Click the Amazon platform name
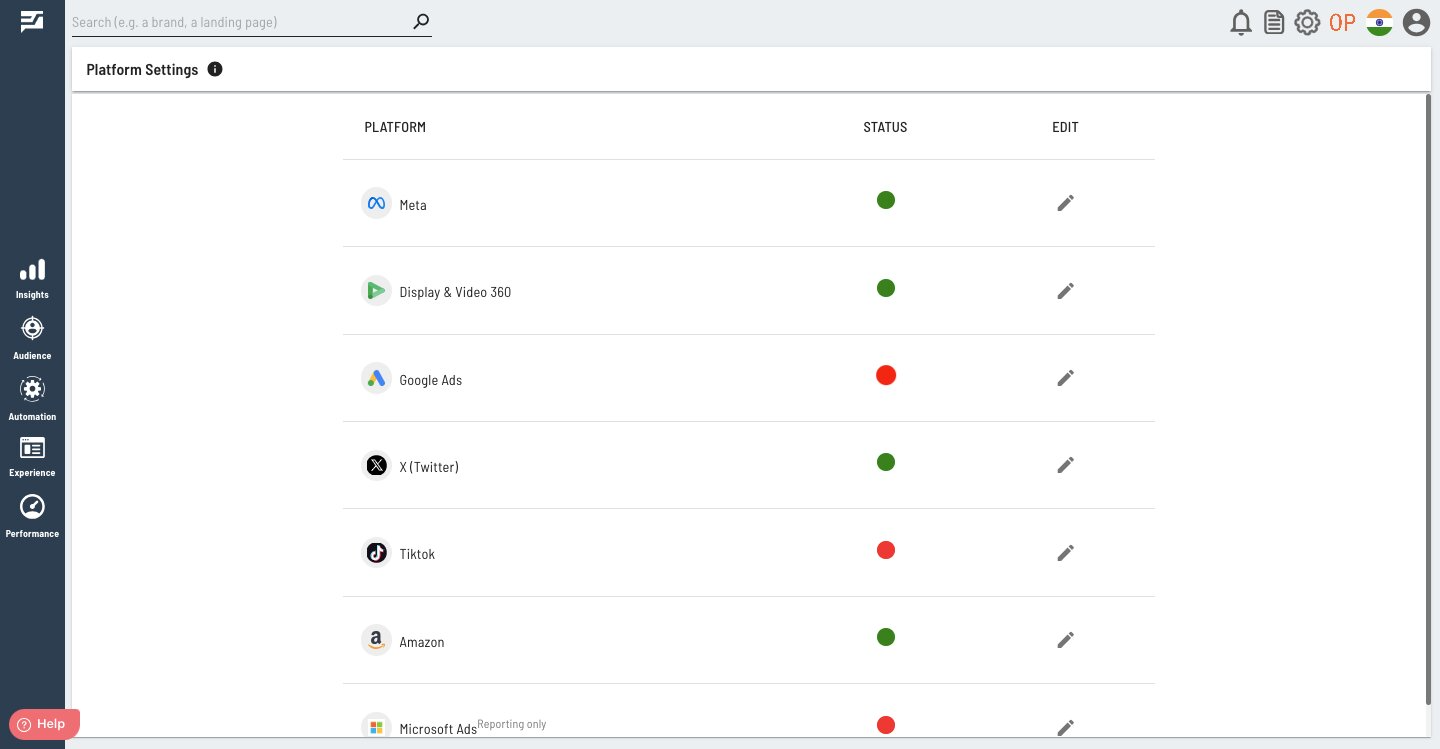1440x749 pixels. tap(422, 642)
